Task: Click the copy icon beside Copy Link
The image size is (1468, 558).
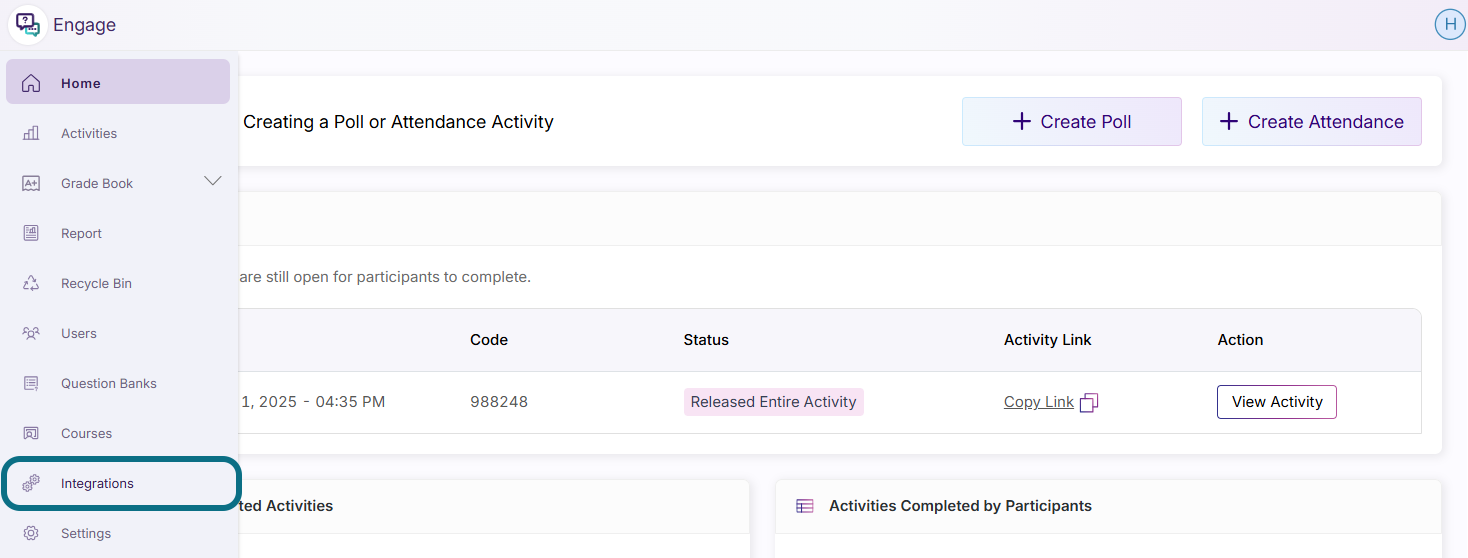Action: pyautogui.click(x=1089, y=402)
